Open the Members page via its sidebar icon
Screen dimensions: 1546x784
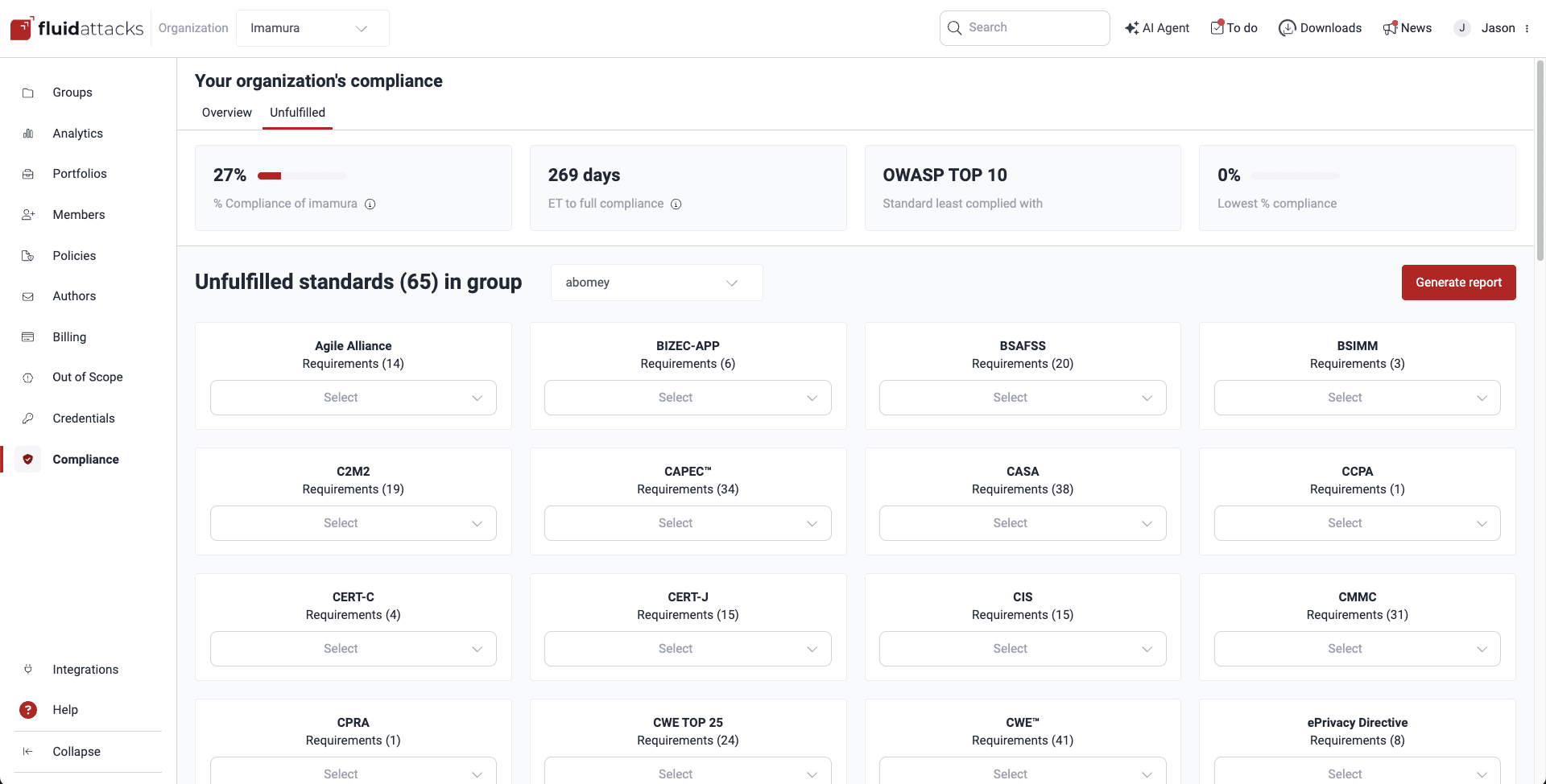tap(28, 215)
